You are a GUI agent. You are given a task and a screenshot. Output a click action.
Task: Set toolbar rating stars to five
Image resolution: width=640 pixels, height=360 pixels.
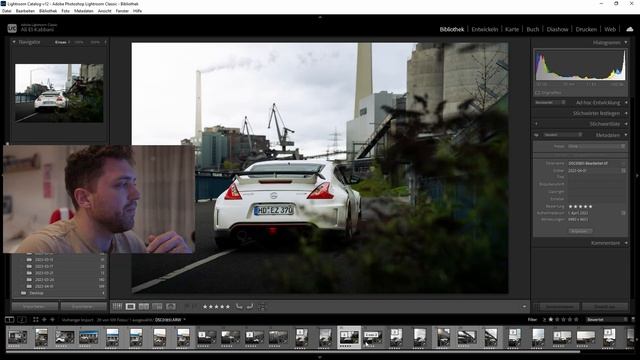point(227,307)
